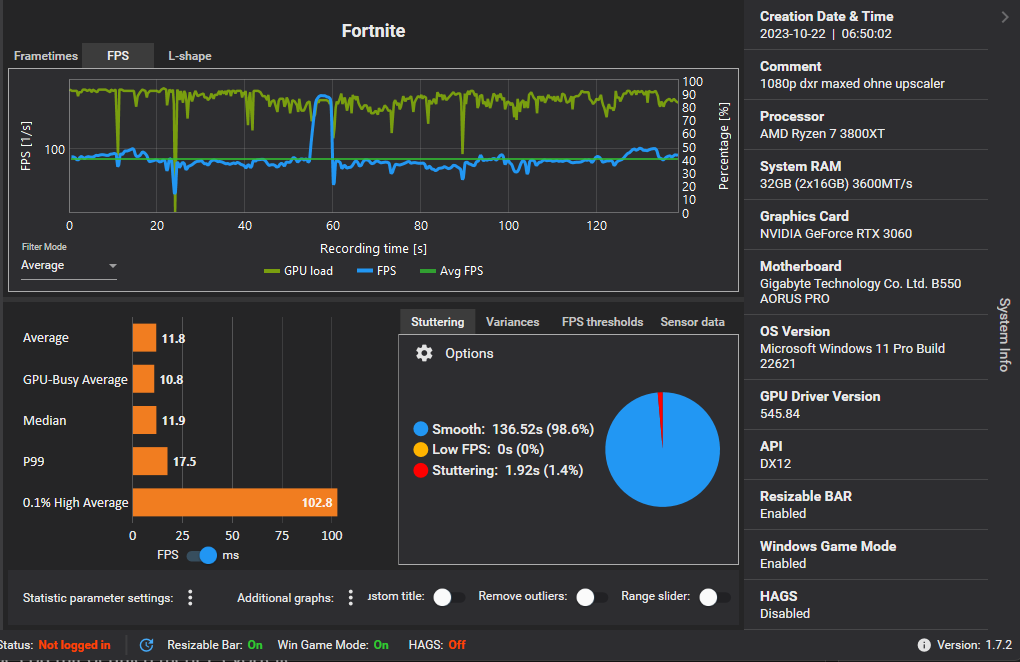Click the Stuttering red legend dot
The width and height of the screenshot is (1020, 662).
point(421,470)
